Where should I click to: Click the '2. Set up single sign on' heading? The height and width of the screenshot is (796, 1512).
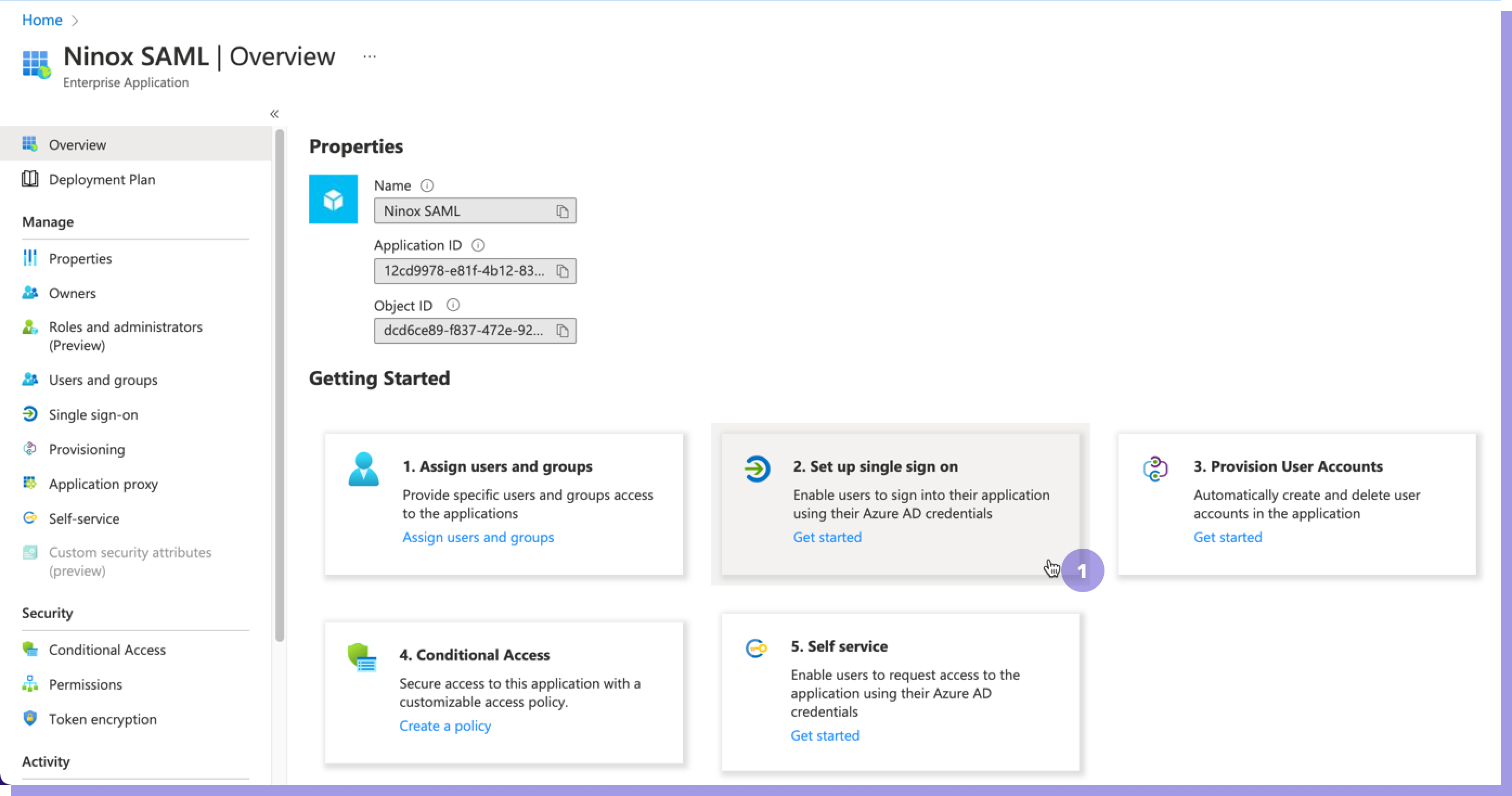click(x=875, y=466)
